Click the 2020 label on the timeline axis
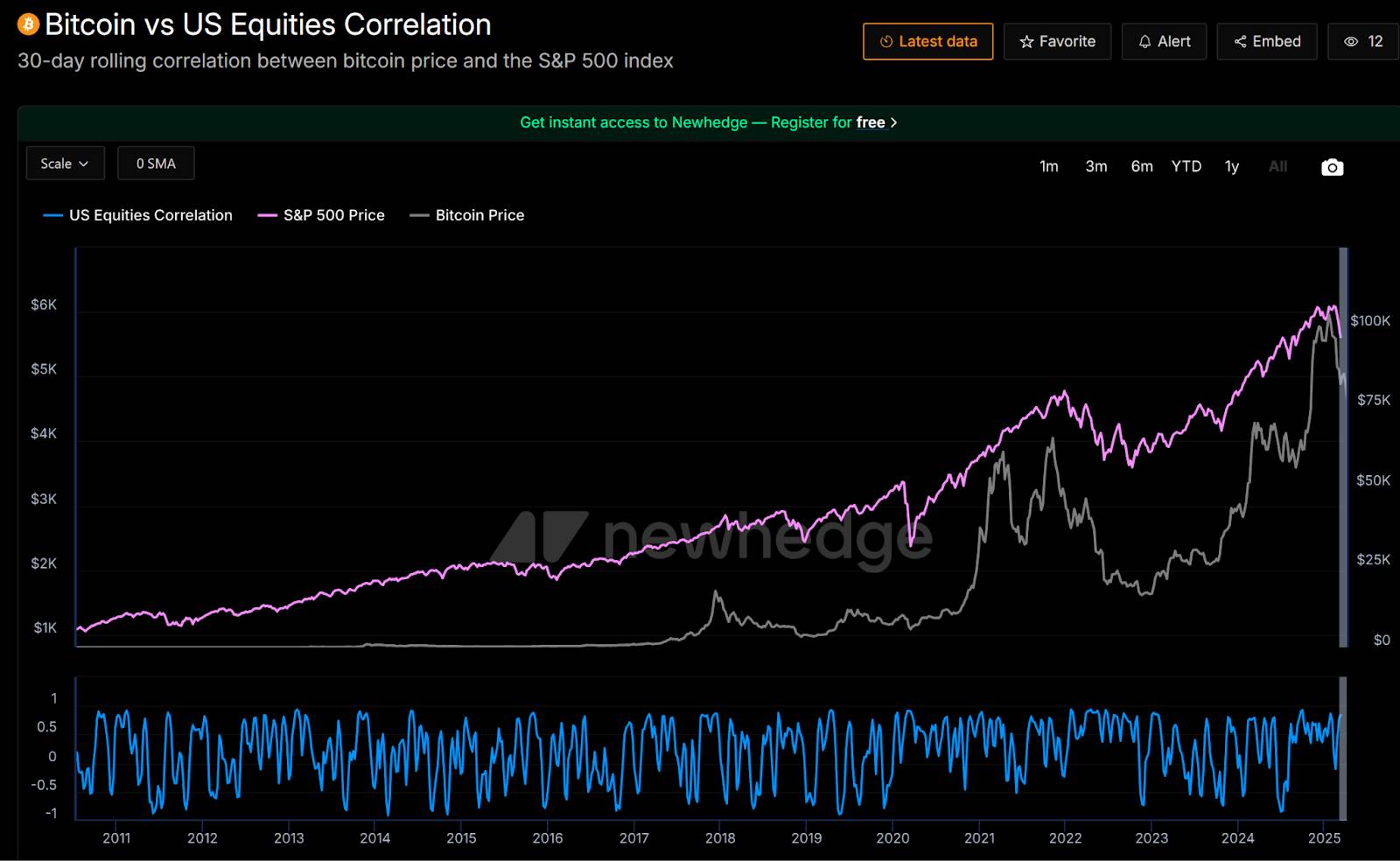Viewport: 1400px width, 861px height. [892, 838]
